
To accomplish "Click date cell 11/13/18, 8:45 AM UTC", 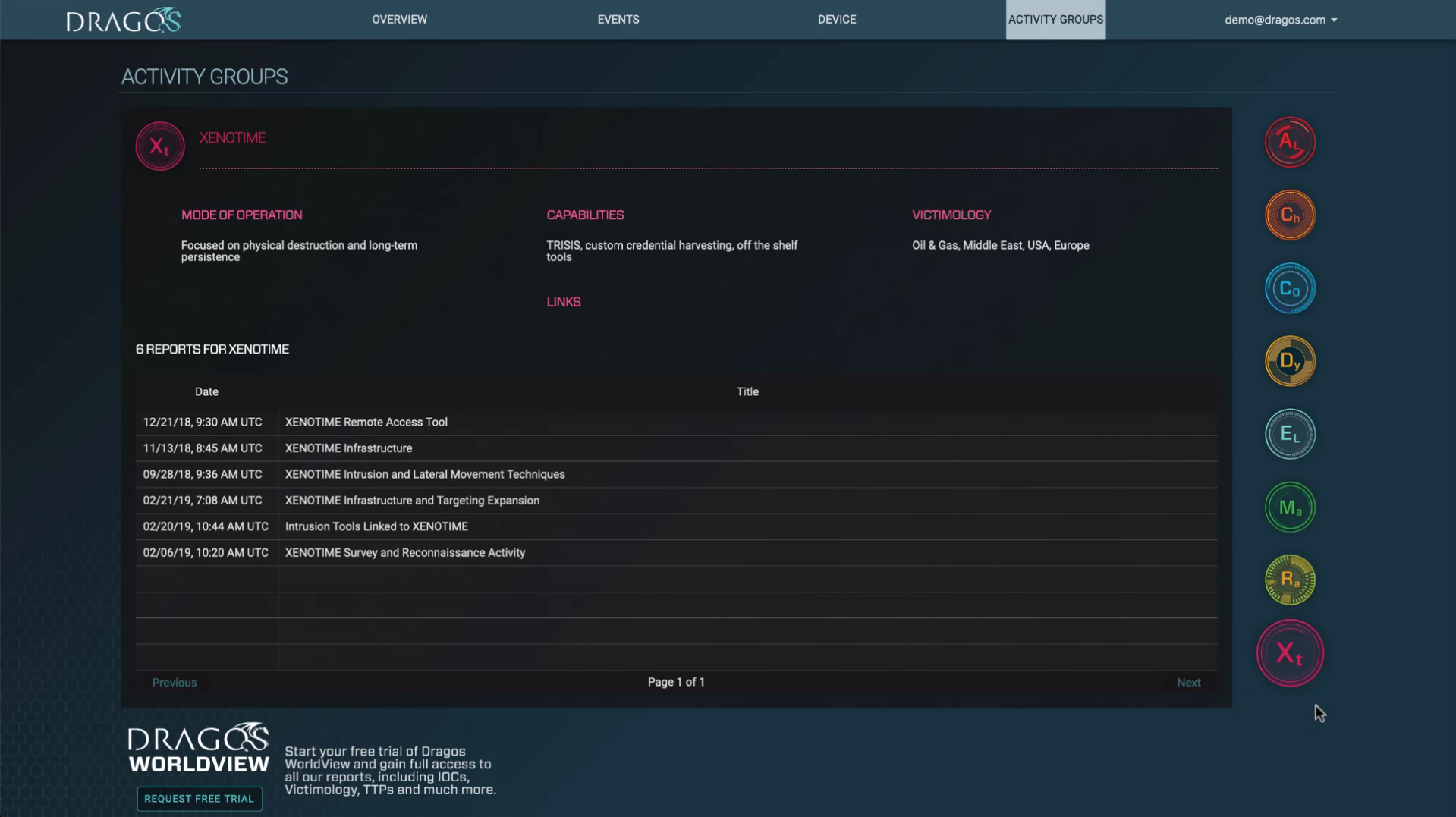I will tap(203, 448).
